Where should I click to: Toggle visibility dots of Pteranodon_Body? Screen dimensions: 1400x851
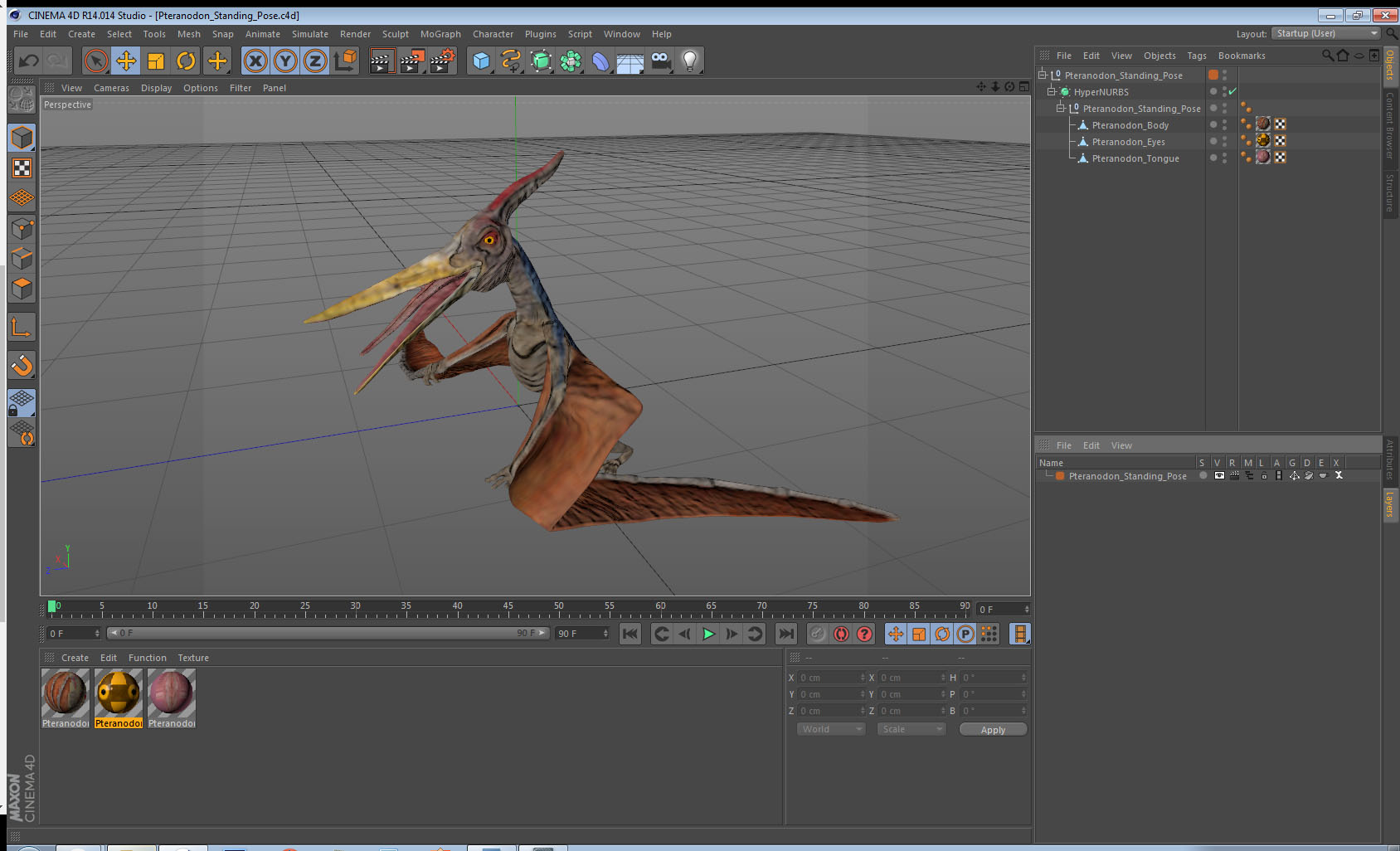(x=1224, y=124)
